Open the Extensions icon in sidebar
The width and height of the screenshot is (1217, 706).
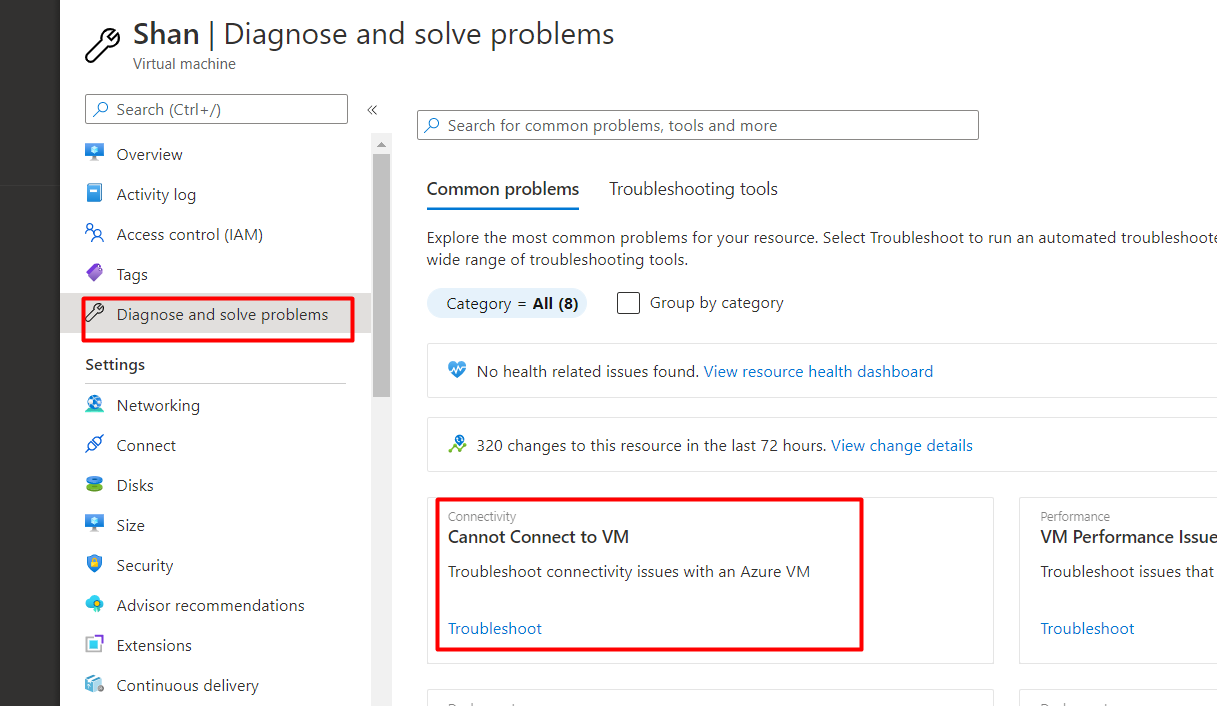pyautogui.click(x=95, y=645)
